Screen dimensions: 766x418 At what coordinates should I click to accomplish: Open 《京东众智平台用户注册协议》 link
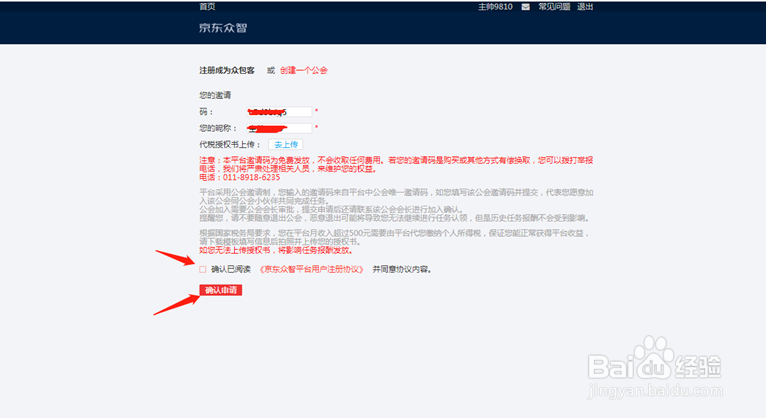point(312,270)
